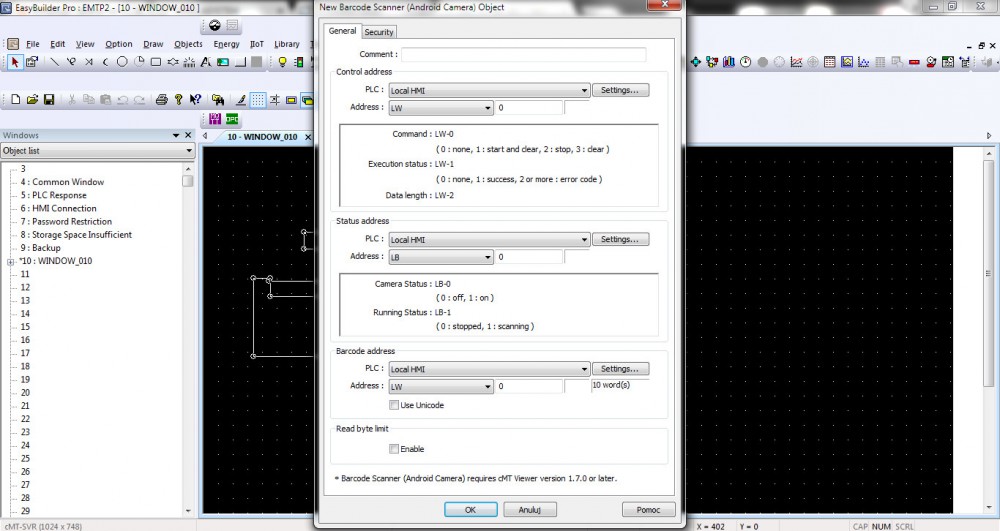Image resolution: width=1000 pixels, height=531 pixels.
Task: Select the Rectangle drawing tool
Action: (155, 62)
